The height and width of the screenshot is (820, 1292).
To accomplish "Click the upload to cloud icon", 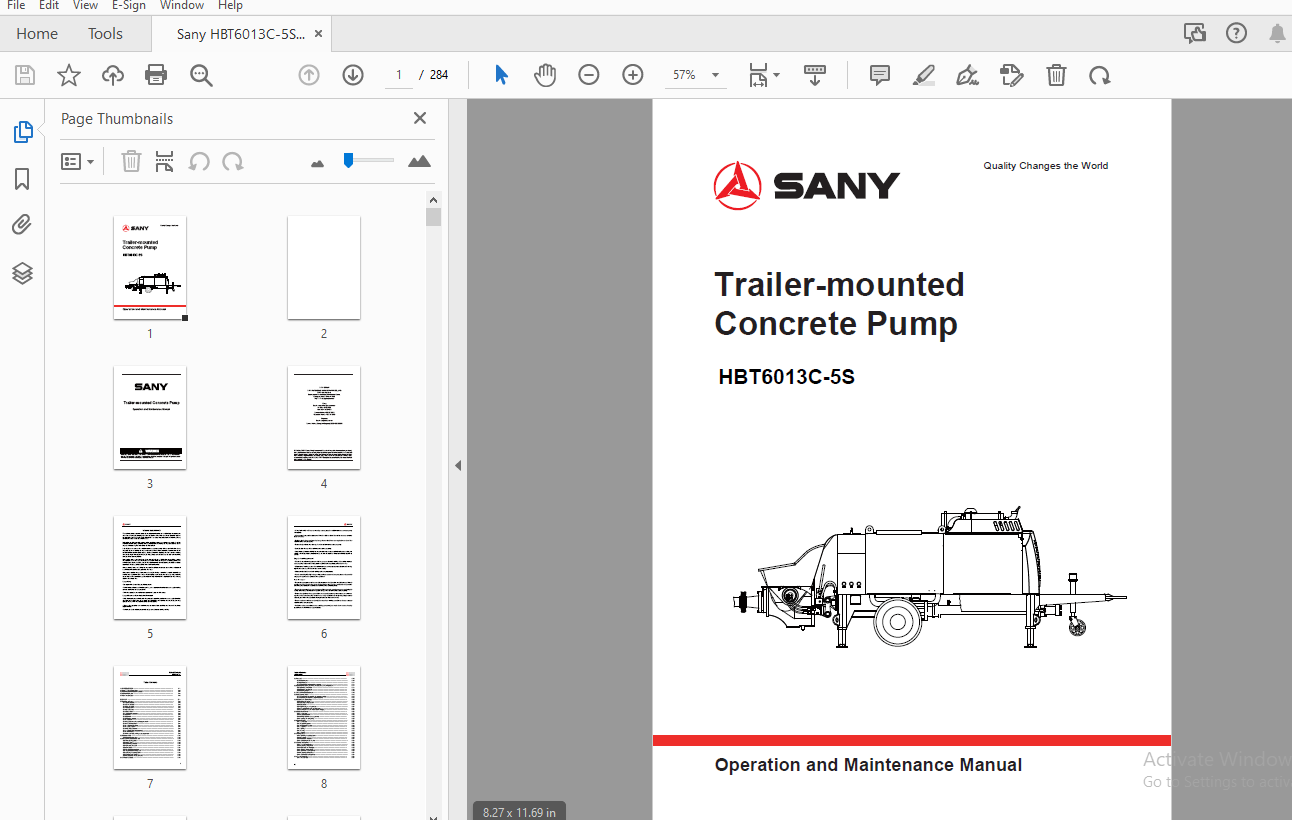I will [113, 75].
